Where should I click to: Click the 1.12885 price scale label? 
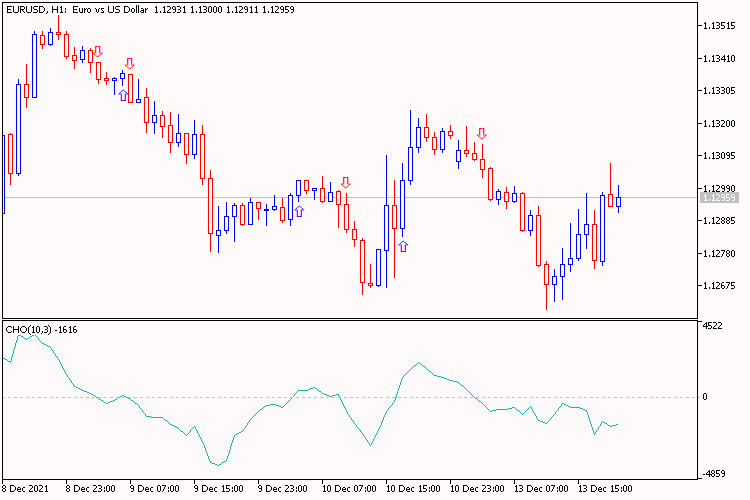[x=719, y=221]
